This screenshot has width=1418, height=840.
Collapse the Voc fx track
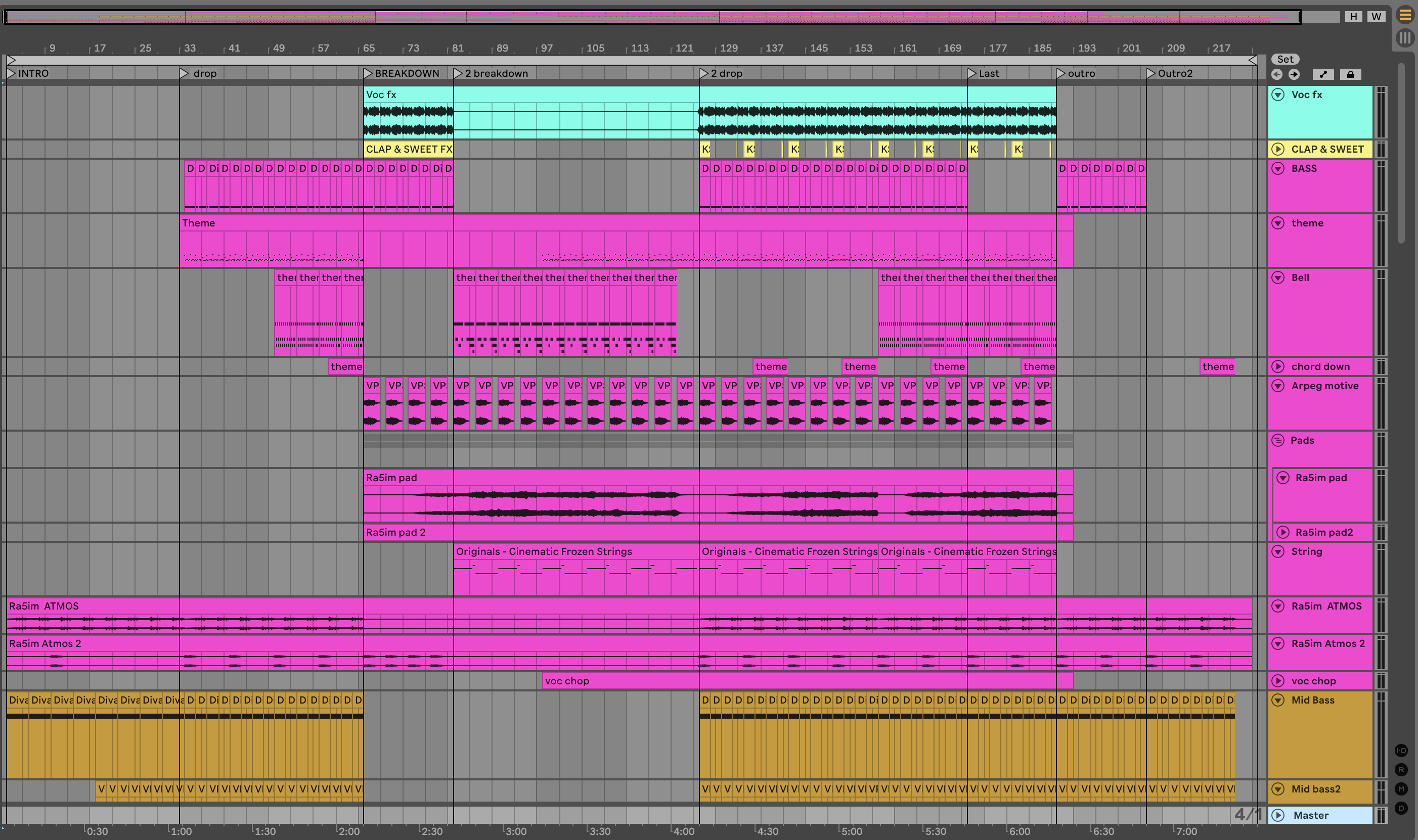click(x=1278, y=95)
